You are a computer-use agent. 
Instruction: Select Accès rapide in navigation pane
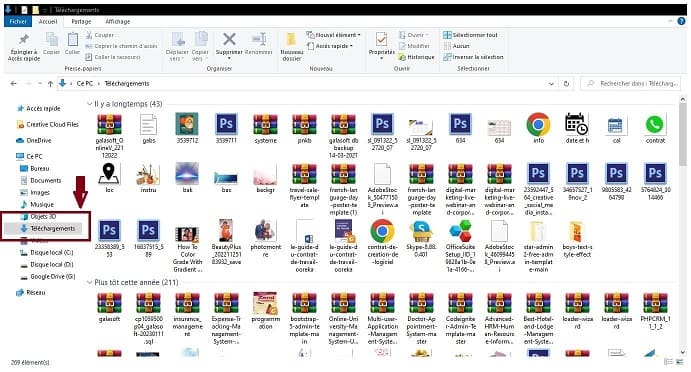pos(38,108)
